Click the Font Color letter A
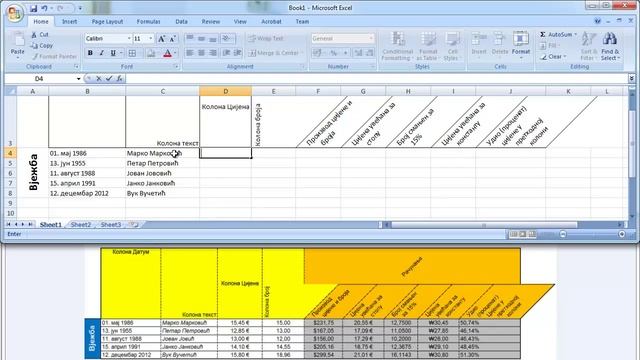640x360 pixels. [167, 53]
